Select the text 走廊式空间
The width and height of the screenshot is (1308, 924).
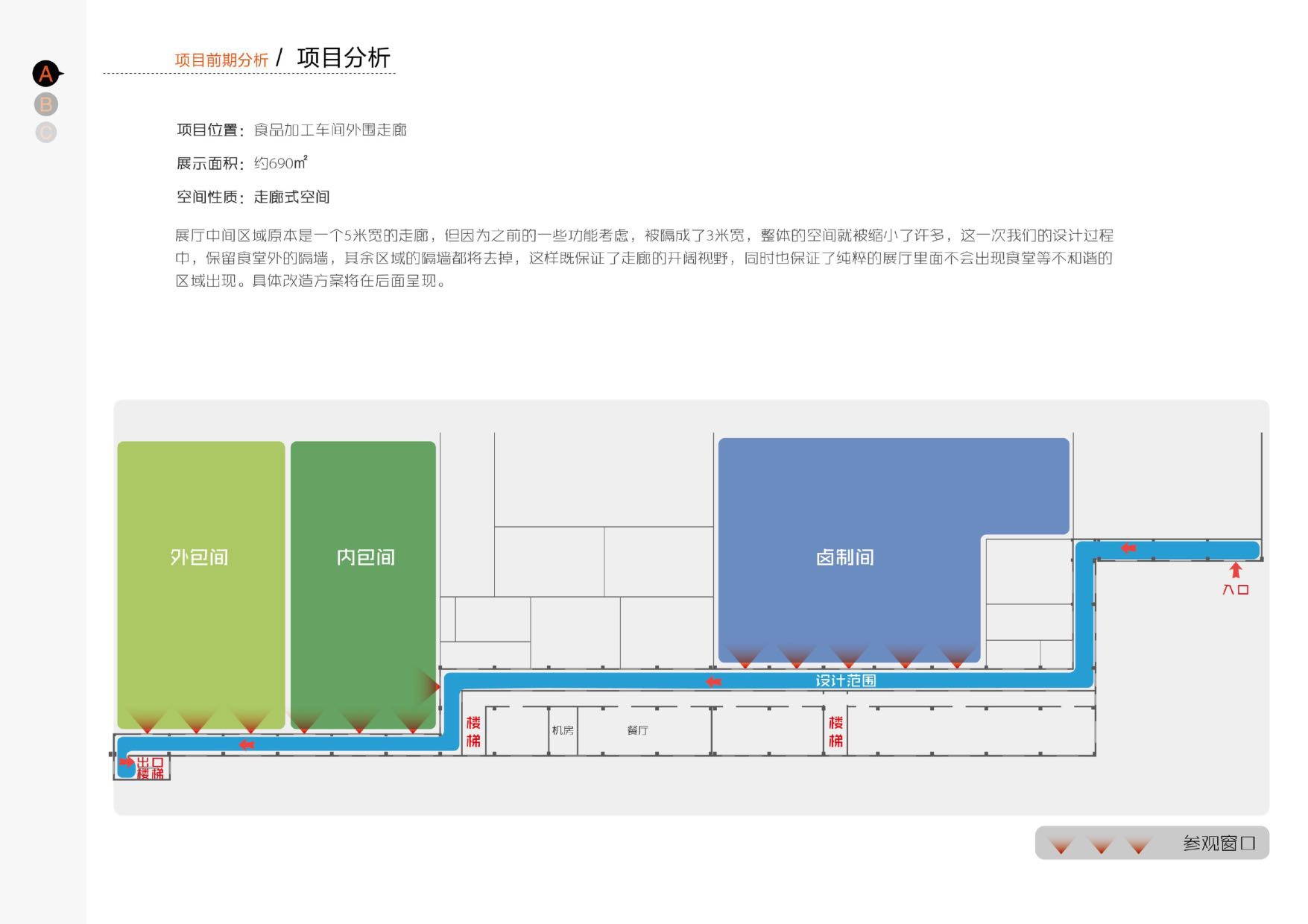tap(291, 197)
